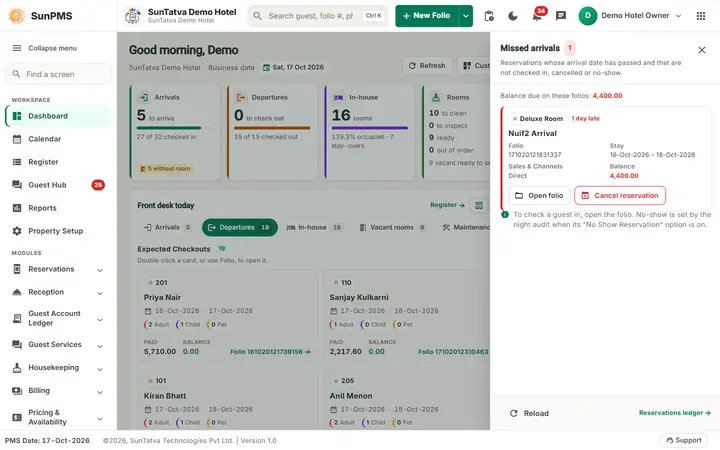Open the Maintenance tab

464,227
